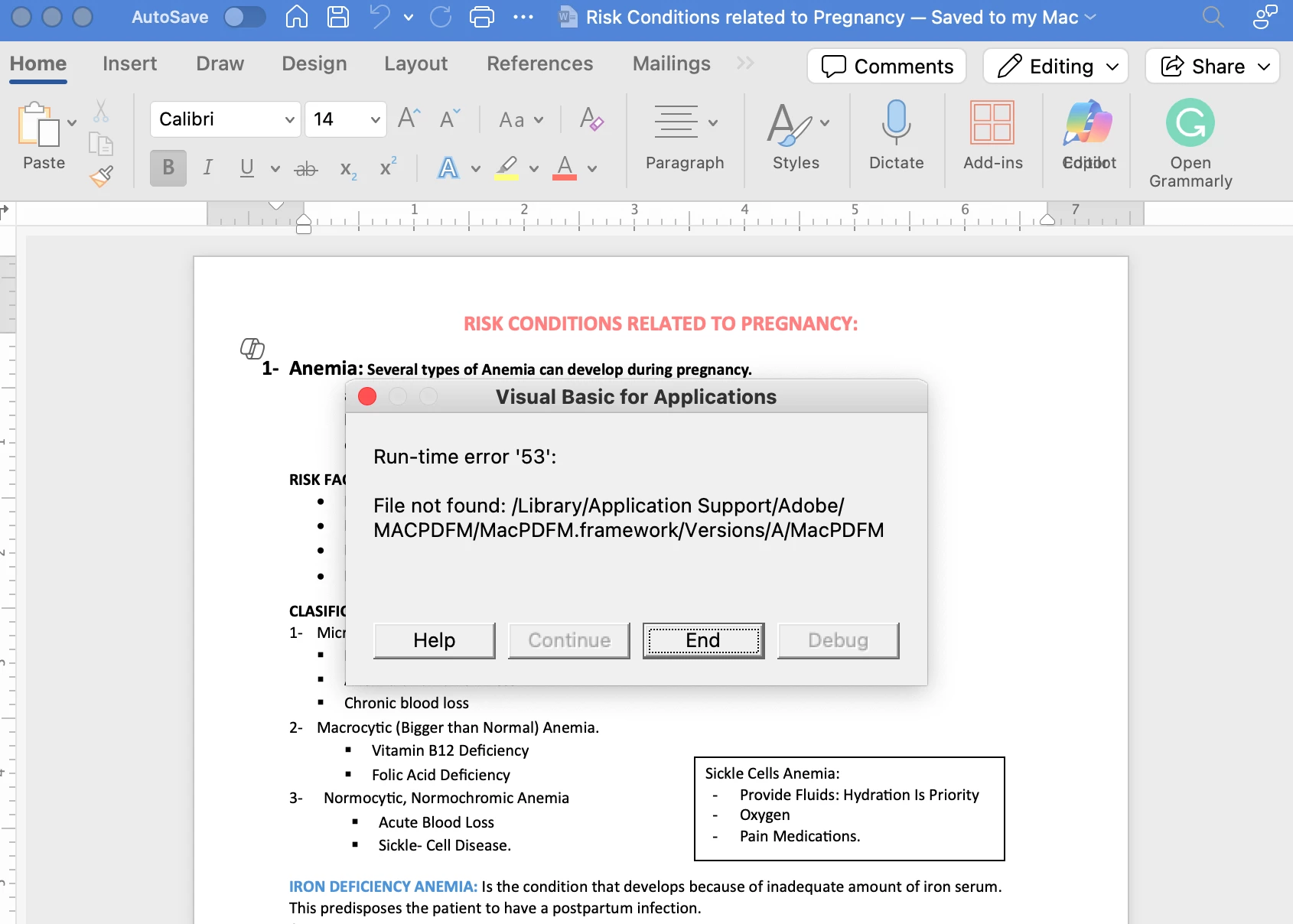Expand Paste options arrow

click(x=72, y=122)
